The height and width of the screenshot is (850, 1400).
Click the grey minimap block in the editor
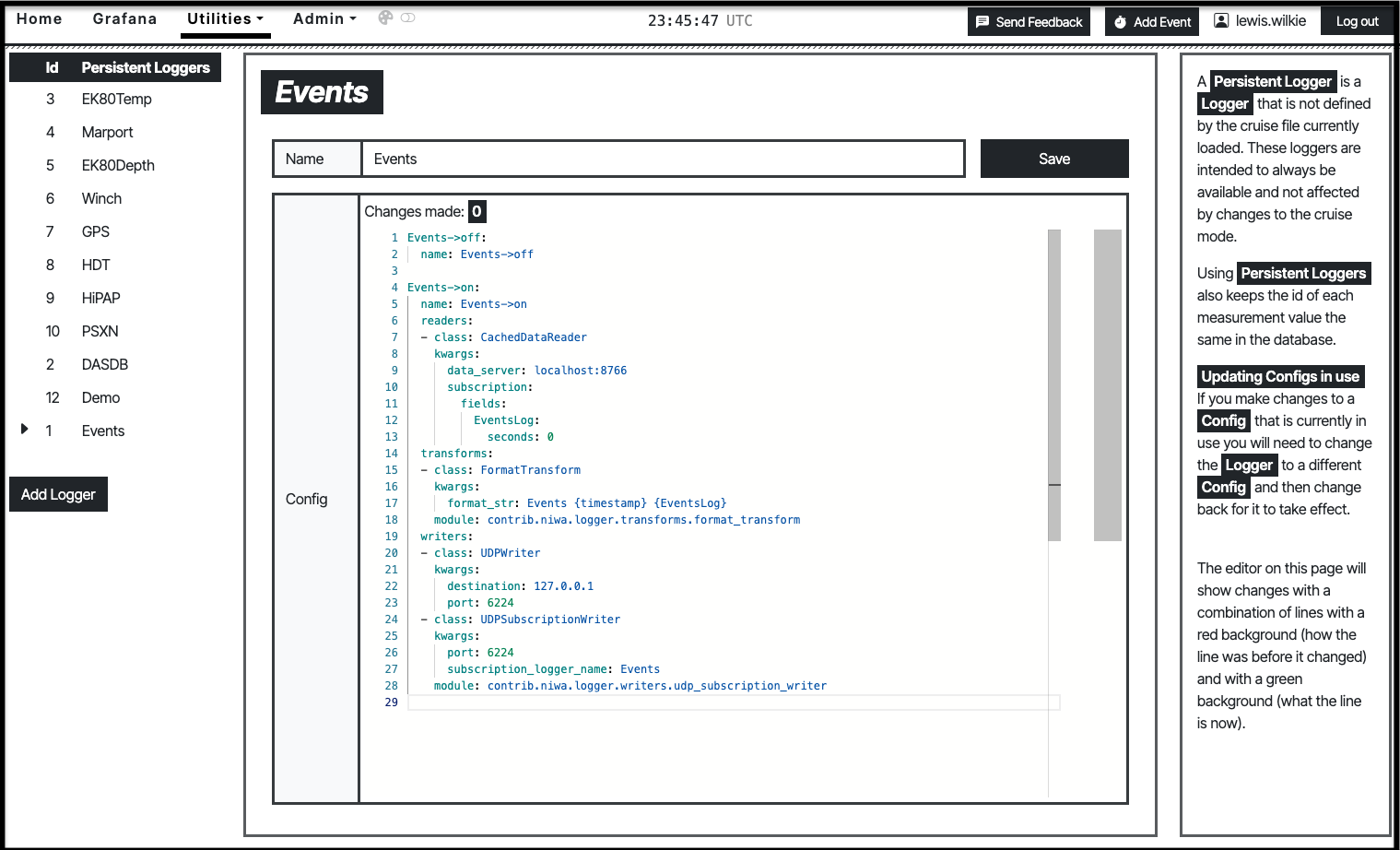[x=1107, y=384]
